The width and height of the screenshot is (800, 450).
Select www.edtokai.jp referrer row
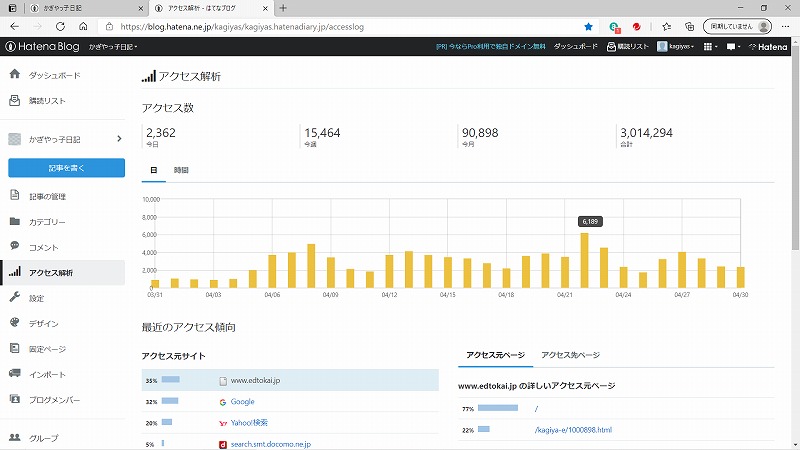(290, 380)
